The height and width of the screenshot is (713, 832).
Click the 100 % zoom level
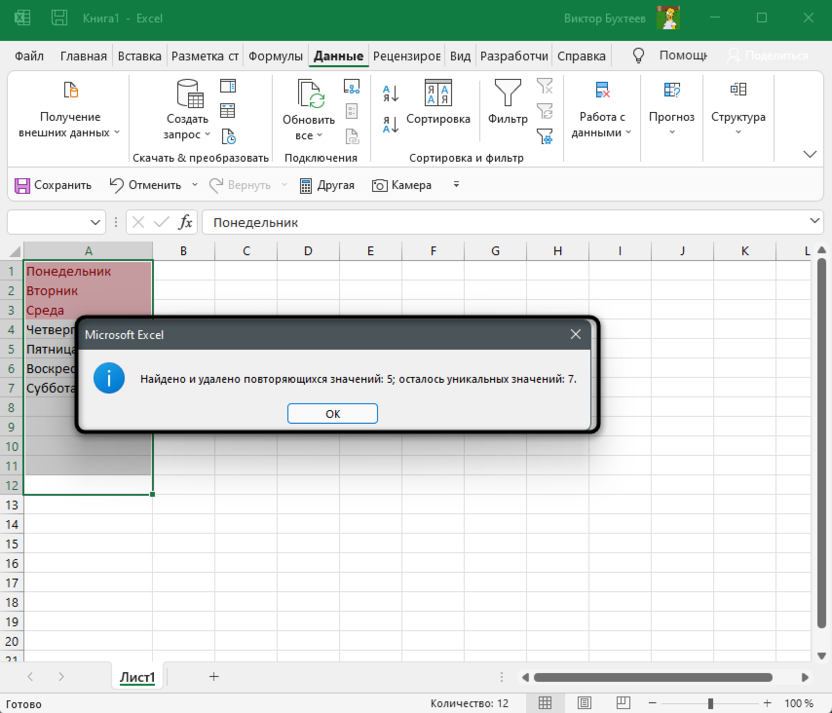pos(799,703)
